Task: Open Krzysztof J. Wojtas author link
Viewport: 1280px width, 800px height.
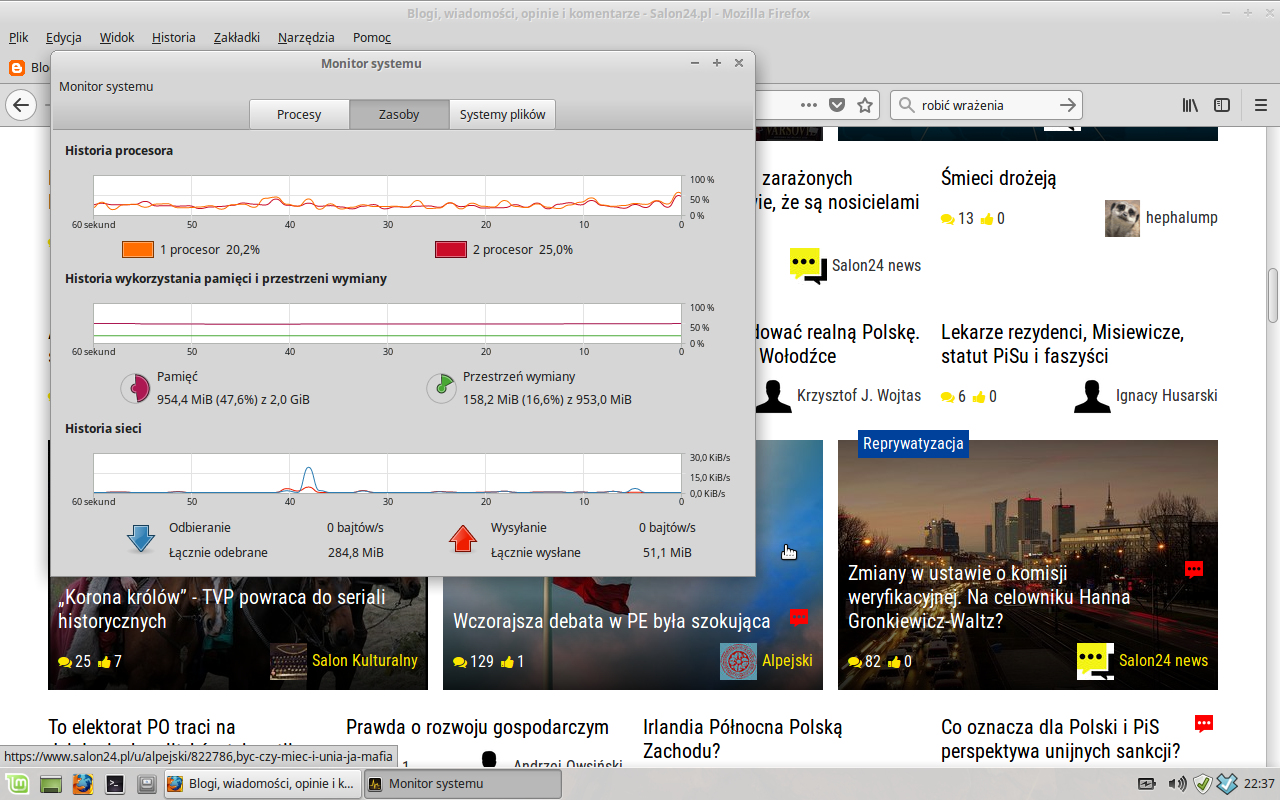Action: (859, 396)
